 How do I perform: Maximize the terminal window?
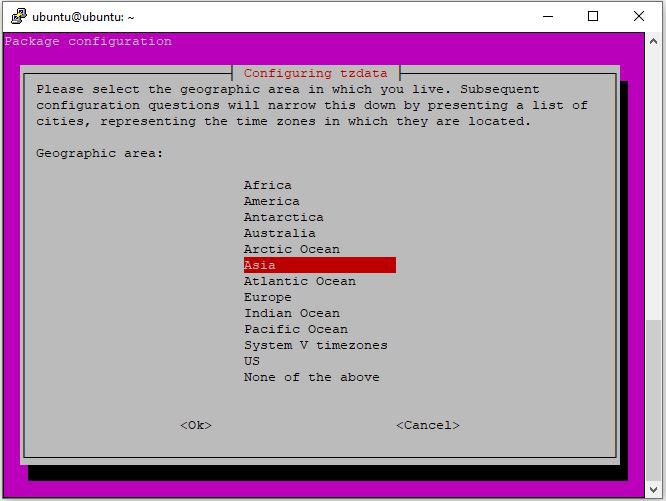pos(593,16)
